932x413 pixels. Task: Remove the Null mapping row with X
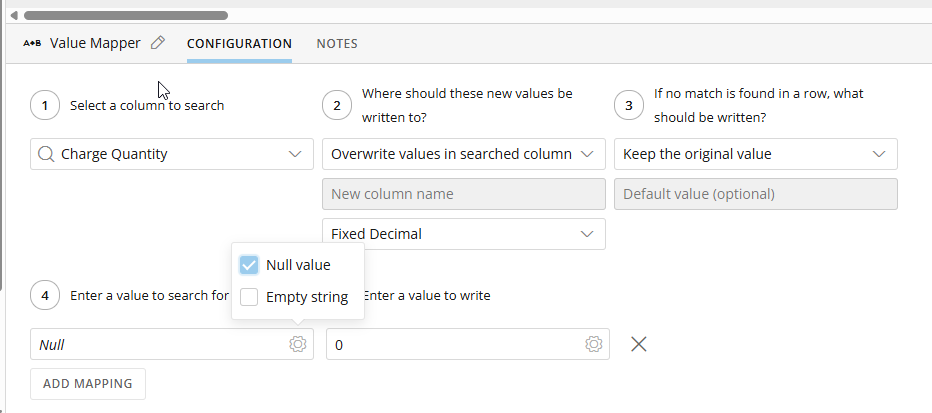coord(638,344)
